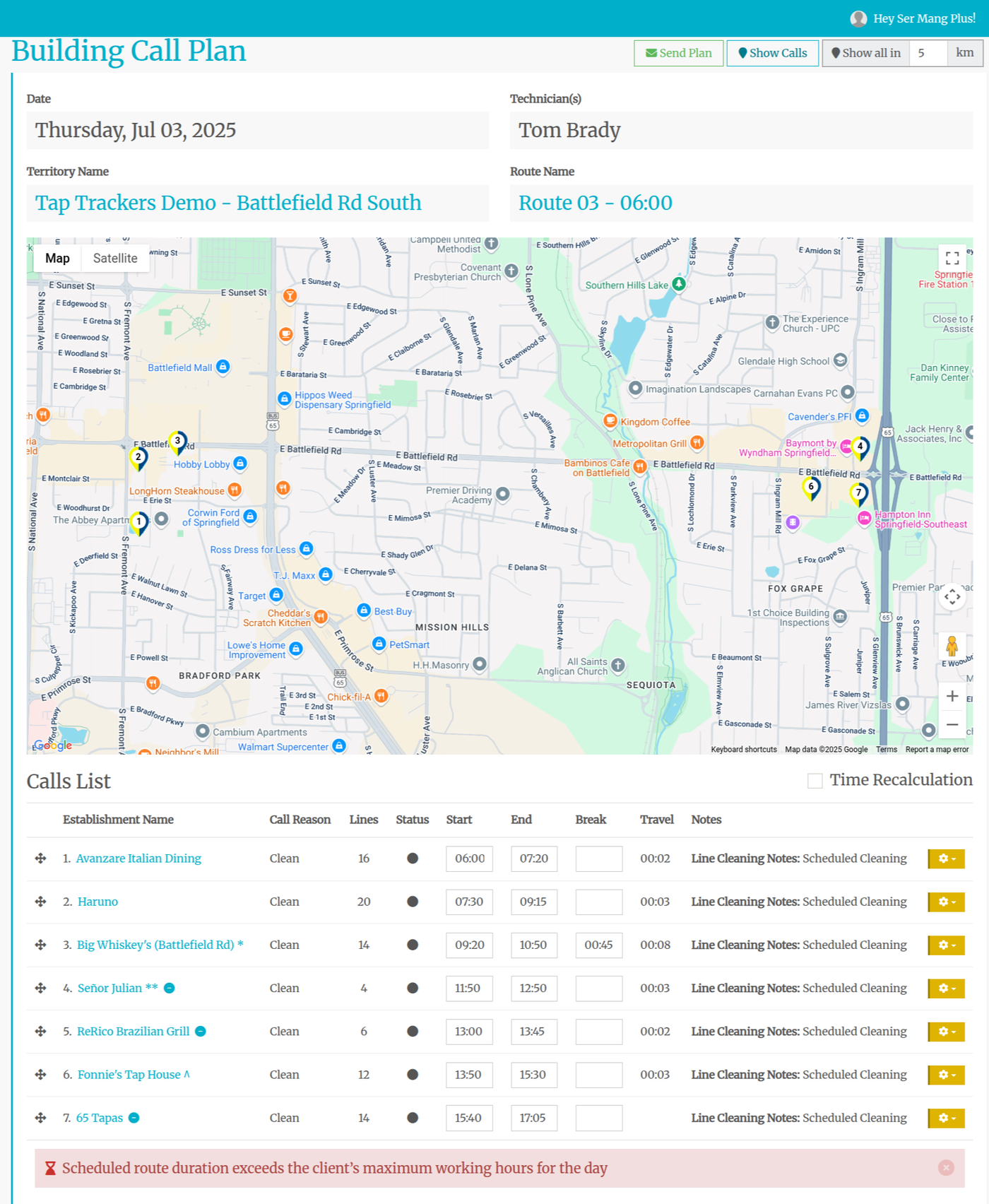Click the Street View pegman icon
Screen dimensions: 989x1204
[952, 646]
